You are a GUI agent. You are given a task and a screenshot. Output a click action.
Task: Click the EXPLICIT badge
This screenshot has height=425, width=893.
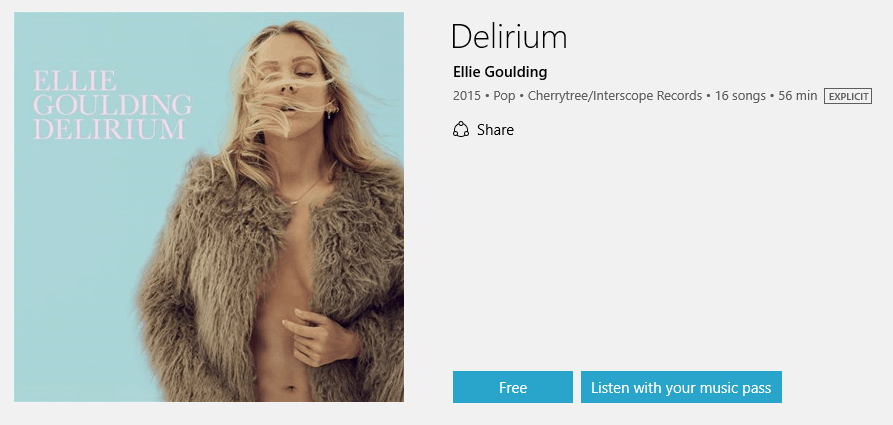tap(848, 96)
